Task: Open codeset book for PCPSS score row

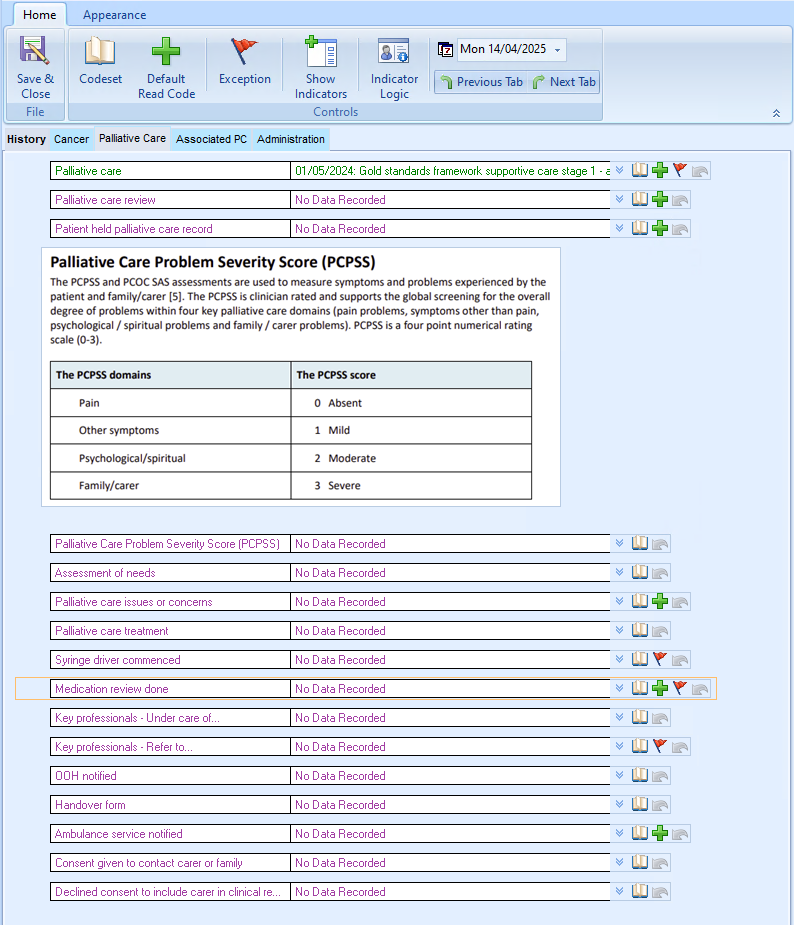Action: (639, 543)
